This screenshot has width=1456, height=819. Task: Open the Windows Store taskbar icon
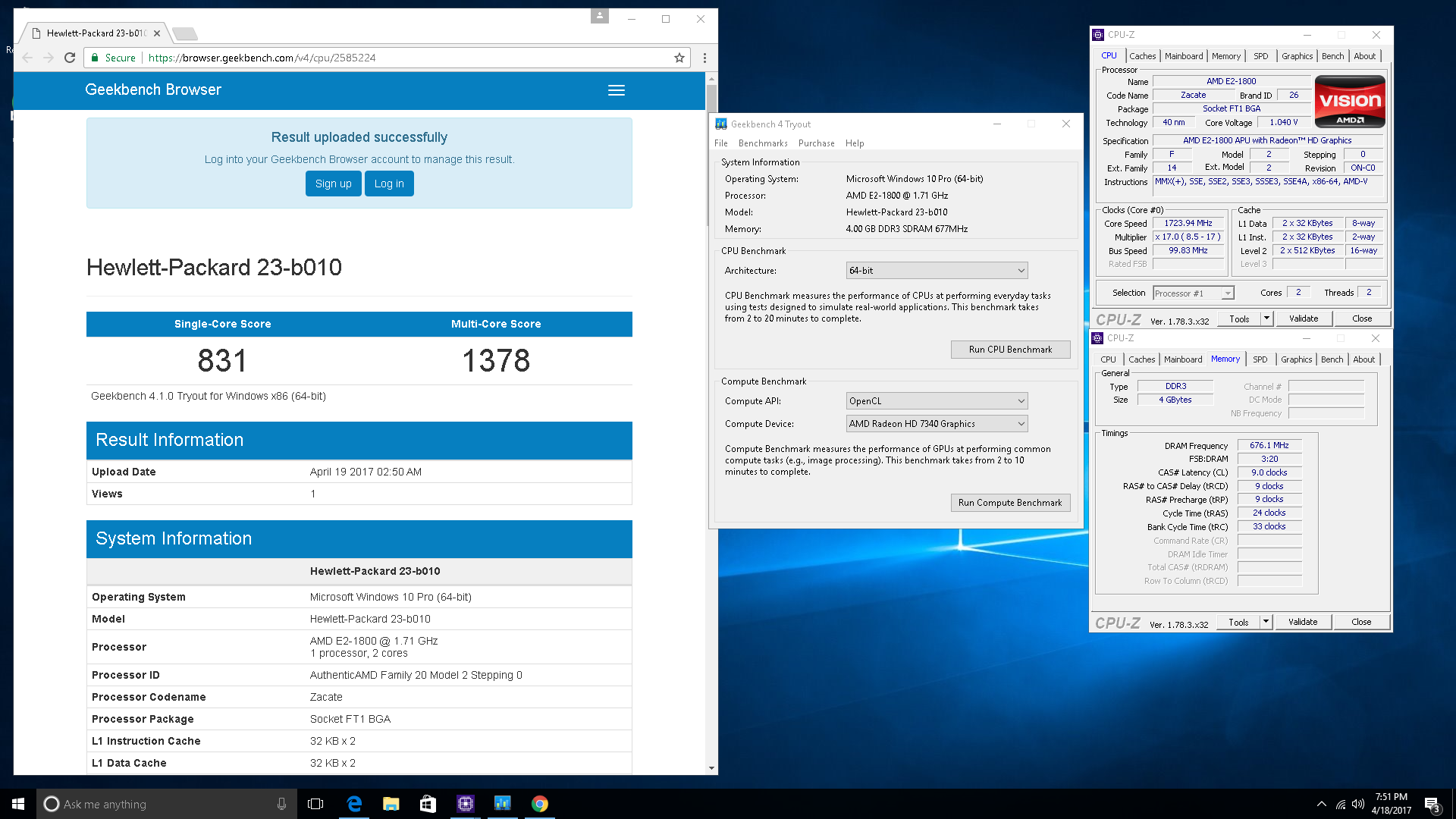click(428, 804)
